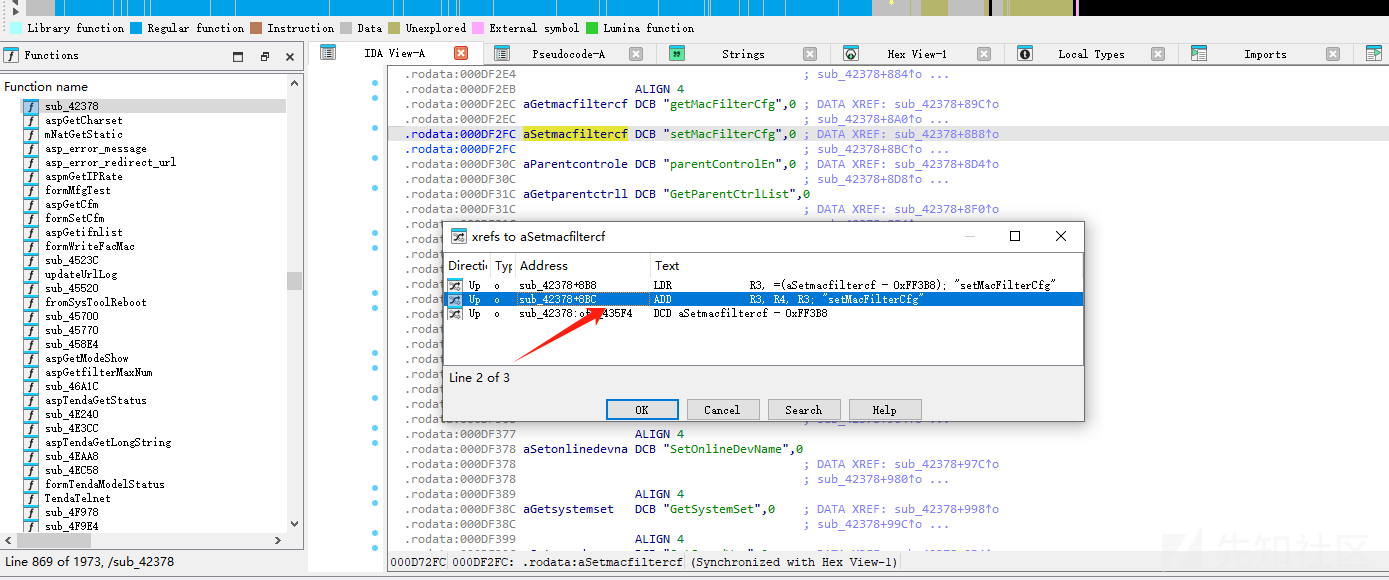Select aspGetModeShow in the function list
Viewport: 1389px width, 580px height.
[x=87, y=358]
